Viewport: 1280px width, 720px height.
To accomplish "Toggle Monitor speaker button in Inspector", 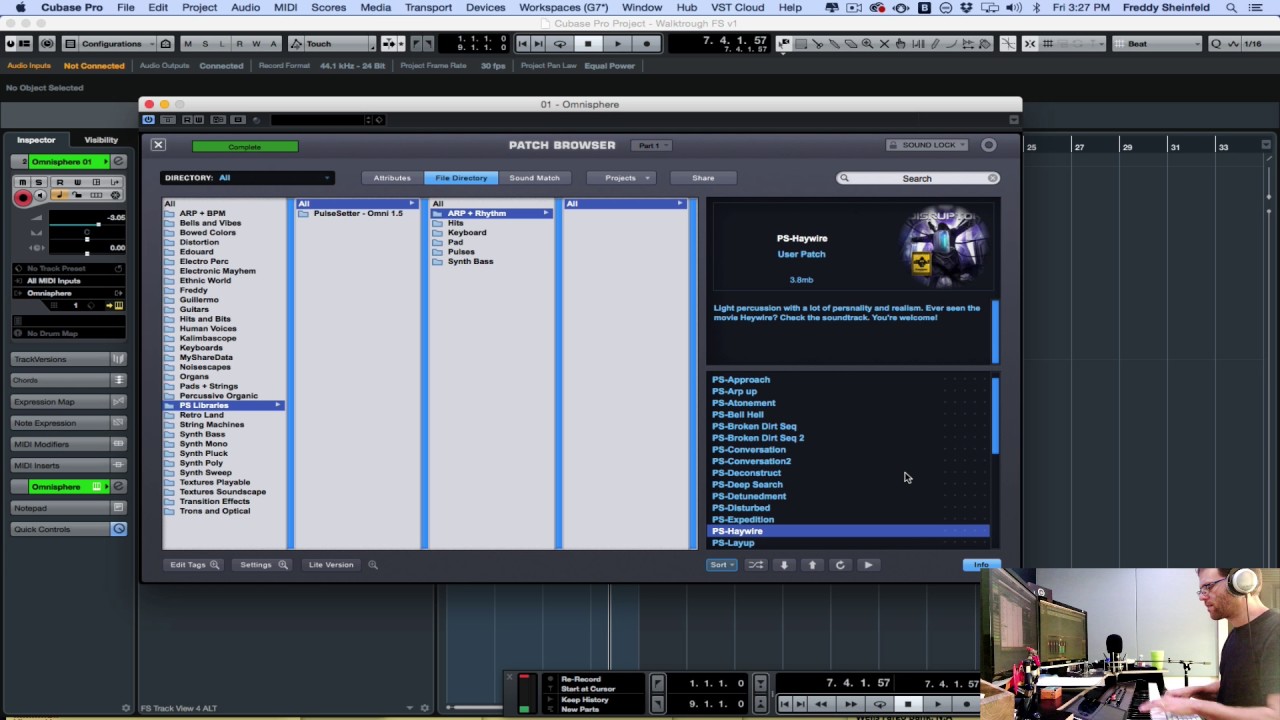I will pos(40,196).
